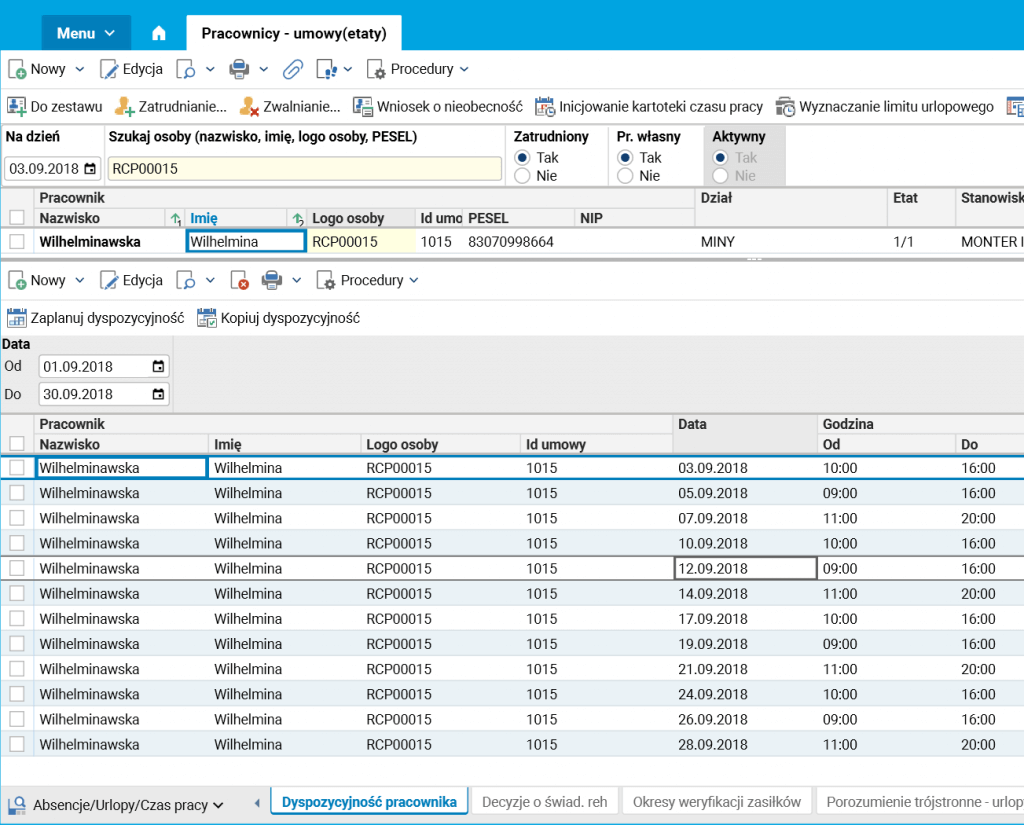Click the printer icon in top toolbar
Image resolution: width=1024 pixels, height=825 pixels.
pos(239,69)
